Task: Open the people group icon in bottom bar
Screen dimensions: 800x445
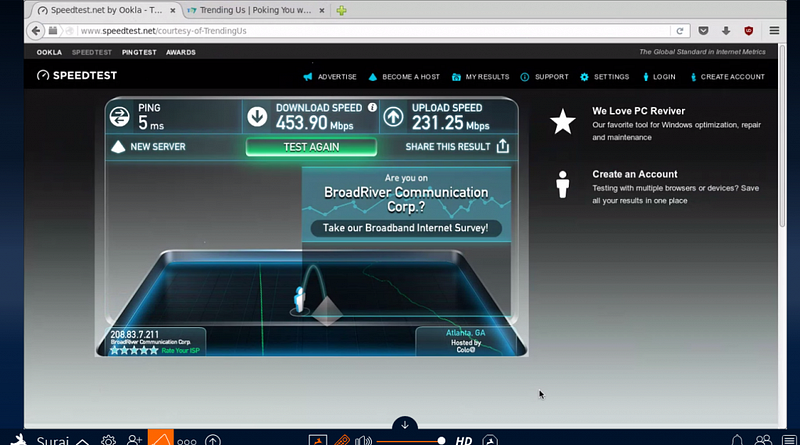Action: [x=763, y=440]
